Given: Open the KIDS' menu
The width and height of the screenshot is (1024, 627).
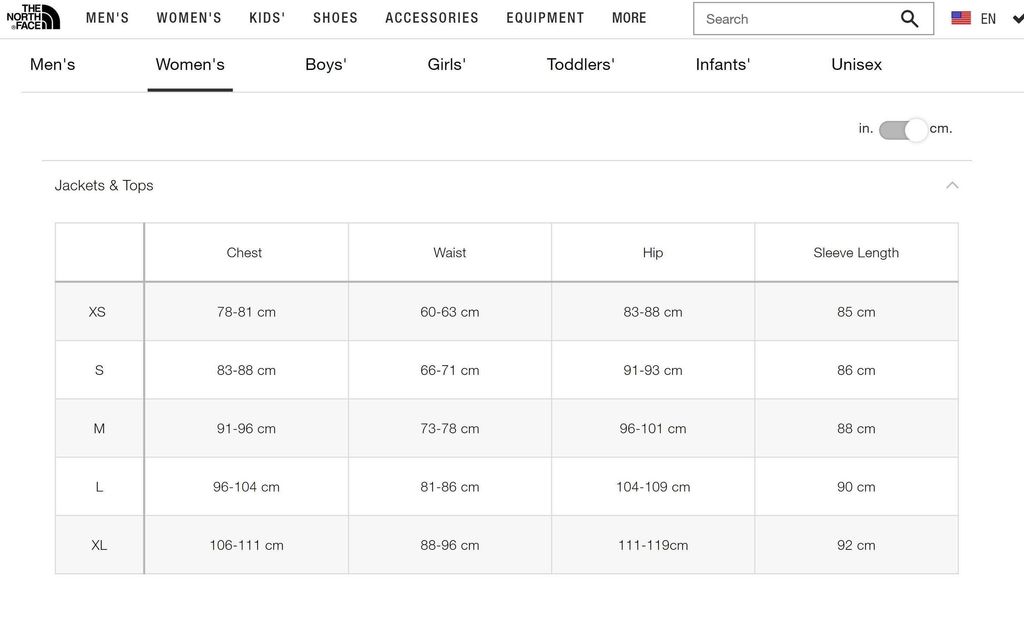Looking at the screenshot, I should [x=267, y=17].
